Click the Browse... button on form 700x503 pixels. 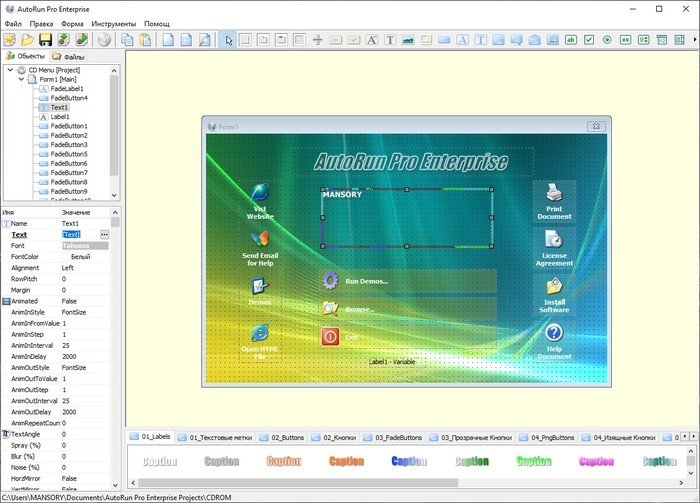[x=408, y=309]
